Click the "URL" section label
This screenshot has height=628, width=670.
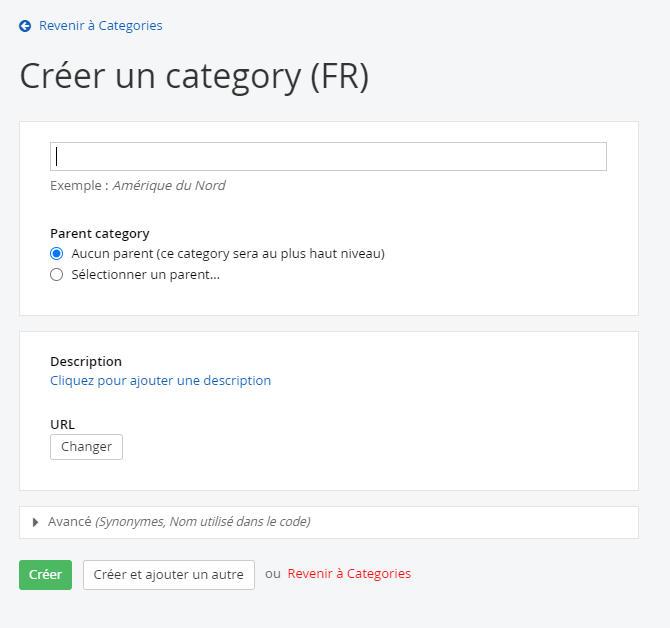tap(62, 424)
